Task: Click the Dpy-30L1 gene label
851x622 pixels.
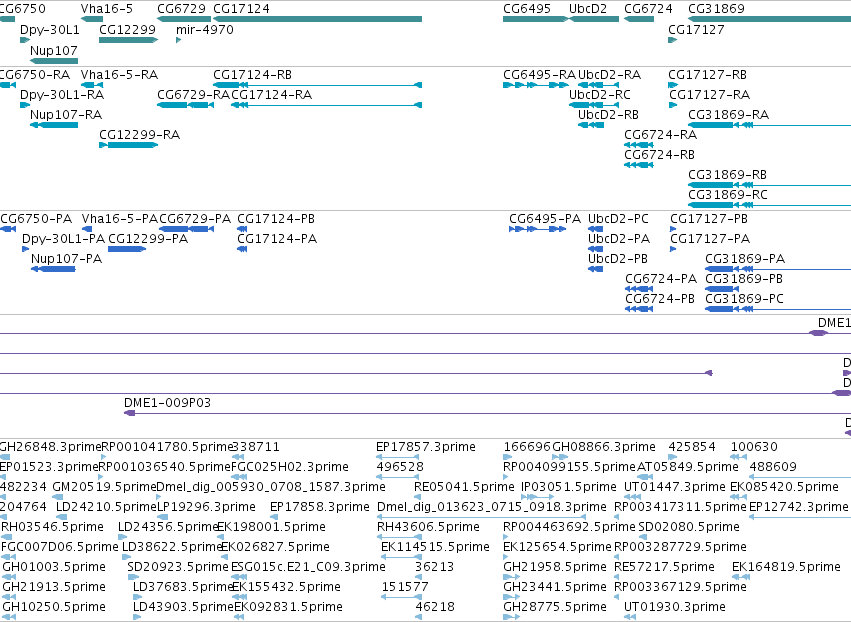Action: point(49,30)
